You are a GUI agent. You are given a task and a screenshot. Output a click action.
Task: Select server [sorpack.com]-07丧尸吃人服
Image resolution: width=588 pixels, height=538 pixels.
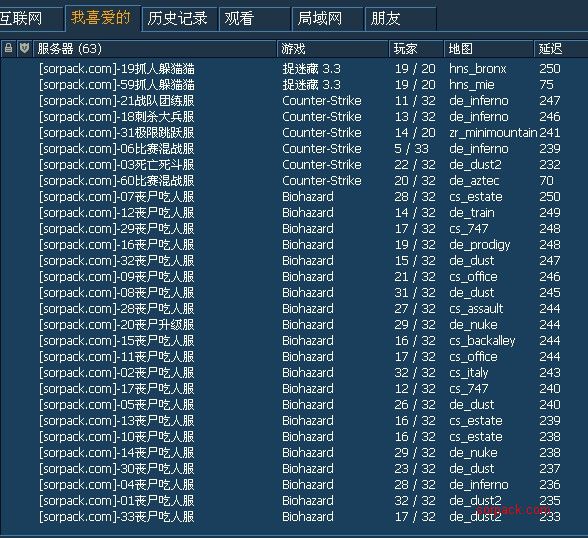[x=117, y=197]
